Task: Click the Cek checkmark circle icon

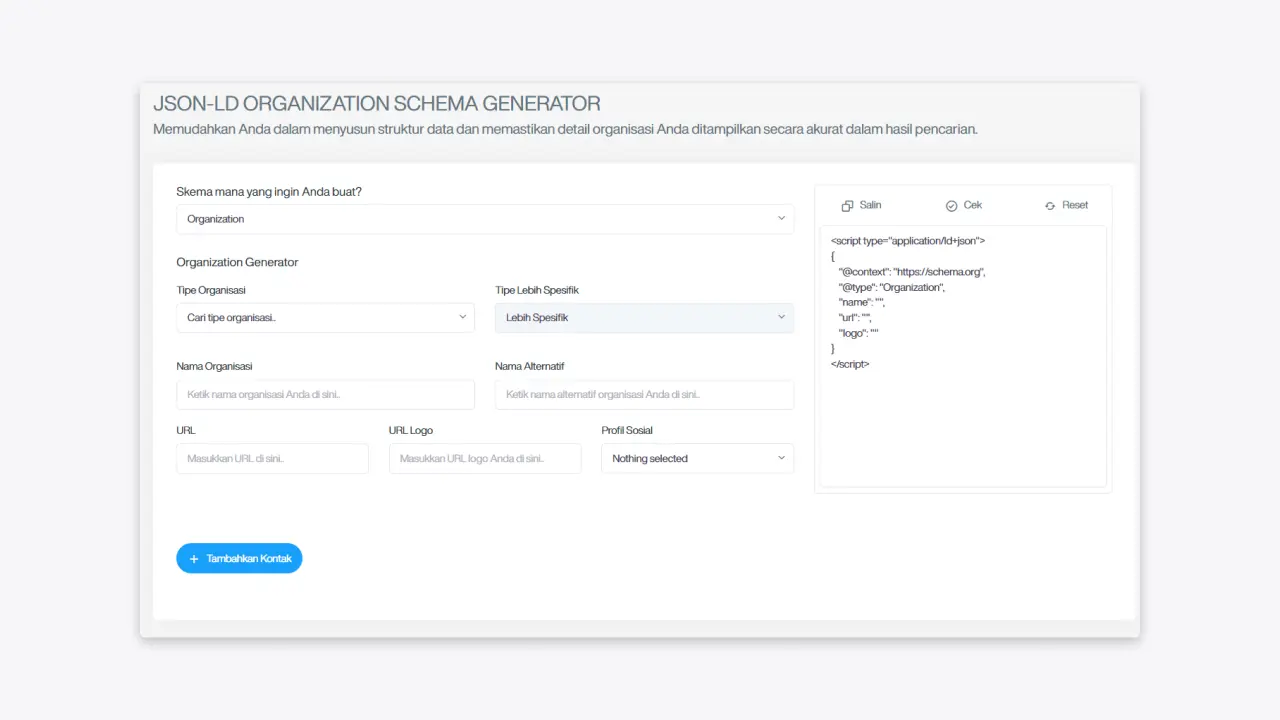Action: coord(951,206)
